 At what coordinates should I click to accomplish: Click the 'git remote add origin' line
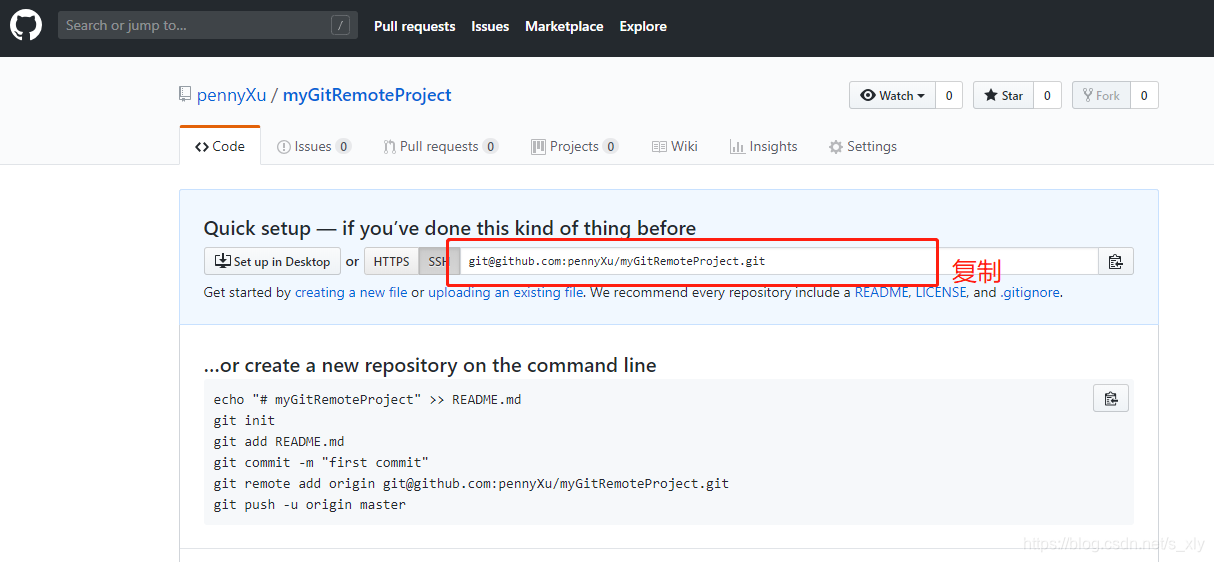pos(471,483)
